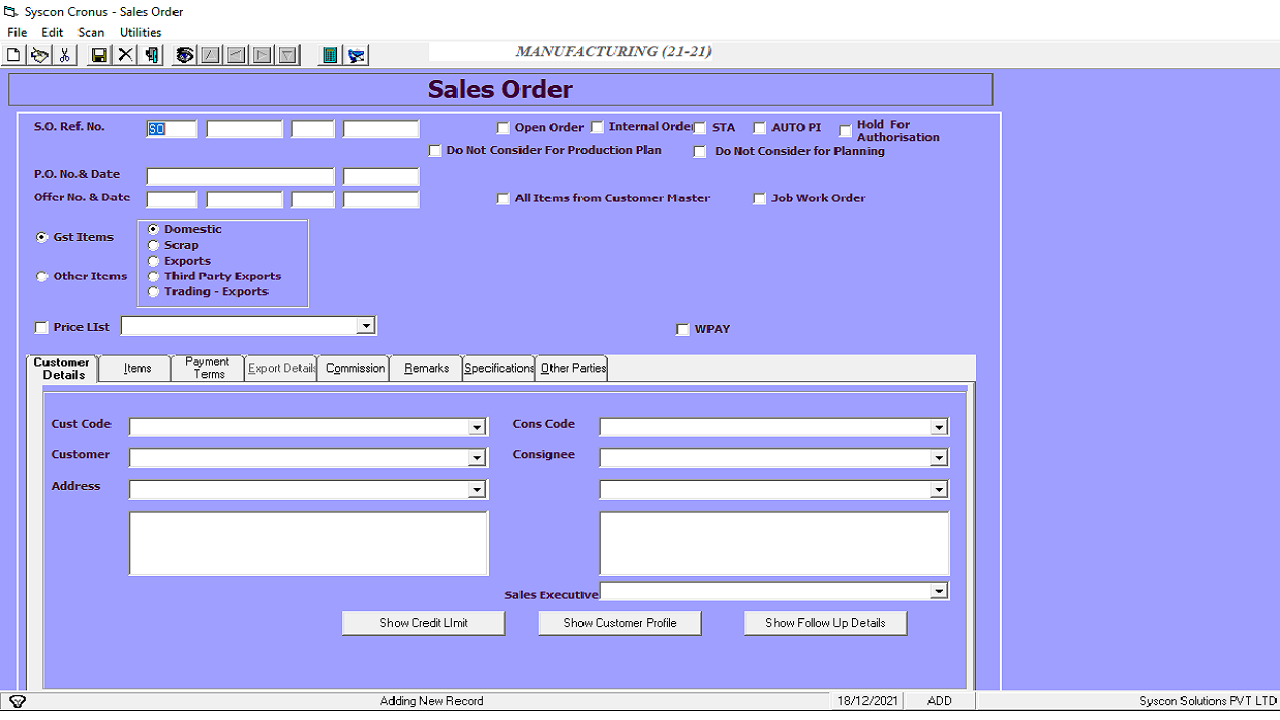This screenshot has height=720, width=1280.
Task: Click the last toolbar icon after calculator
Action: pos(356,55)
